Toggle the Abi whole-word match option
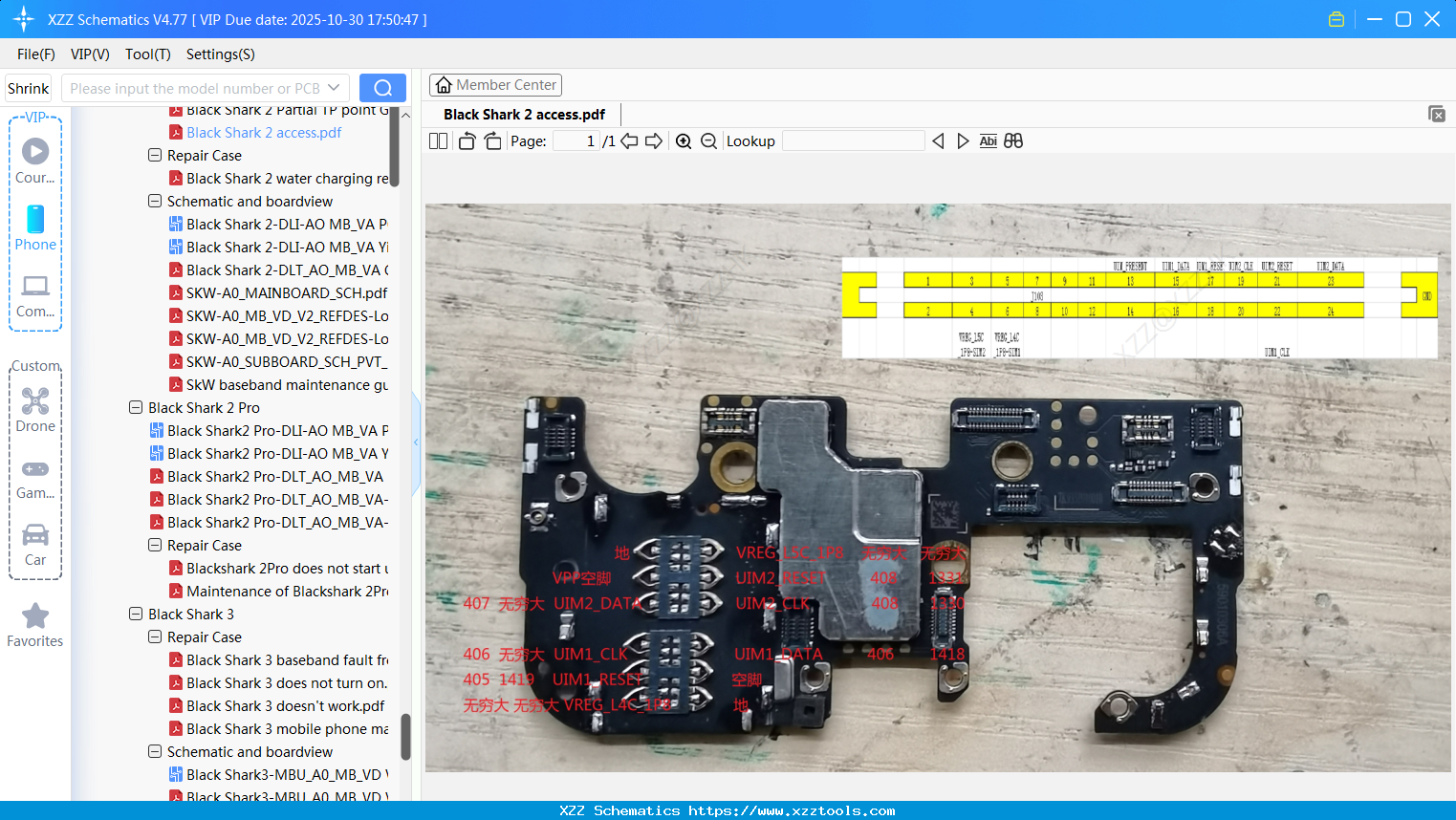1456x820 pixels. point(988,141)
